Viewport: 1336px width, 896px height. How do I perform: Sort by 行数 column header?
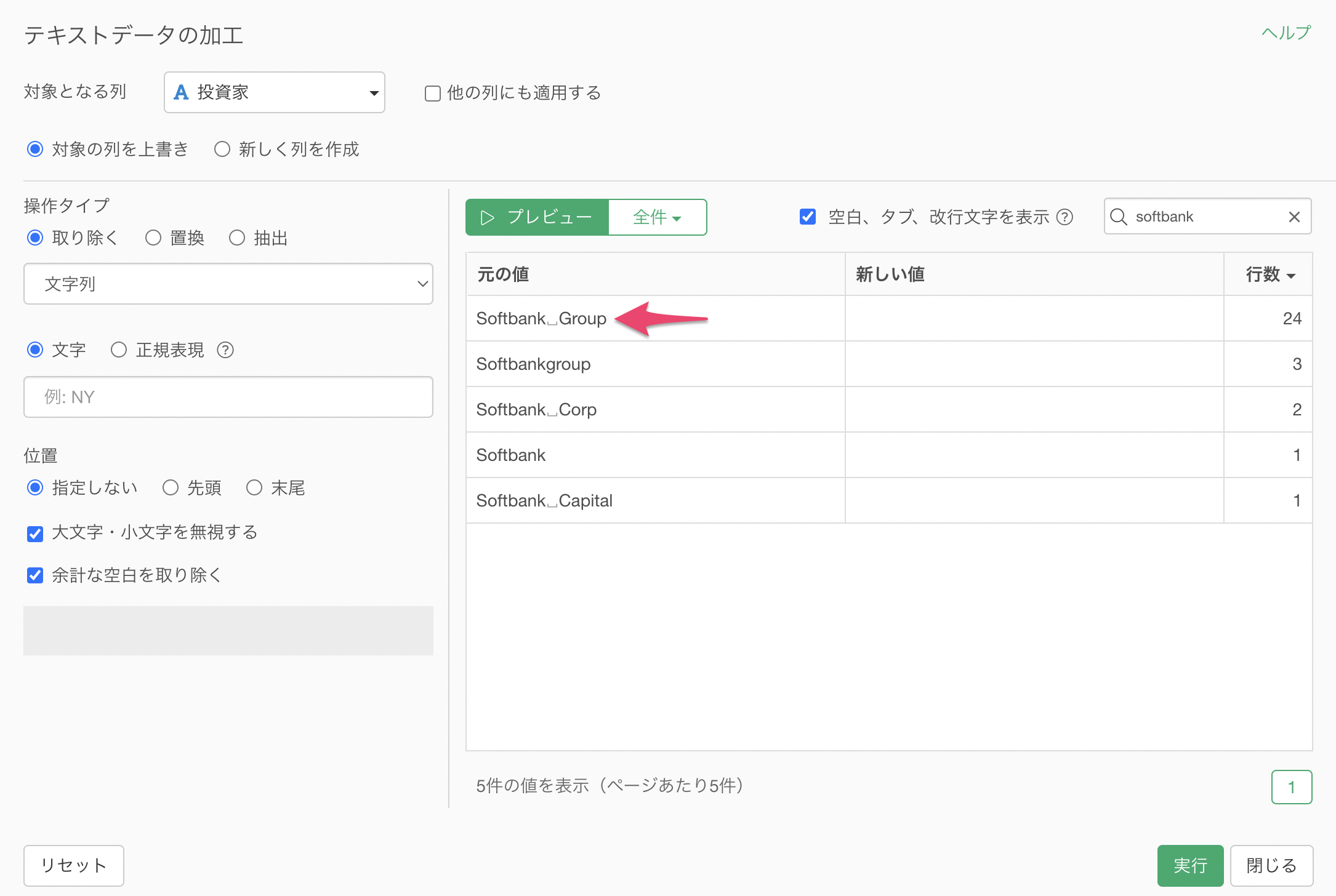1268,274
